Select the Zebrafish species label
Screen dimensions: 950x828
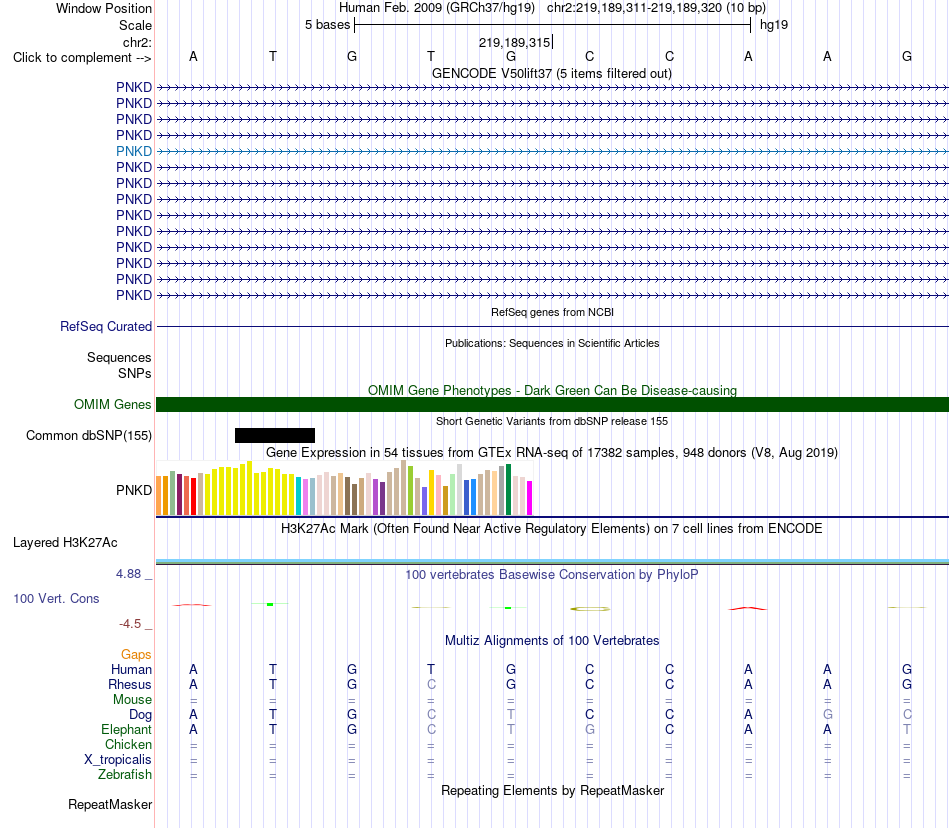[125, 774]
